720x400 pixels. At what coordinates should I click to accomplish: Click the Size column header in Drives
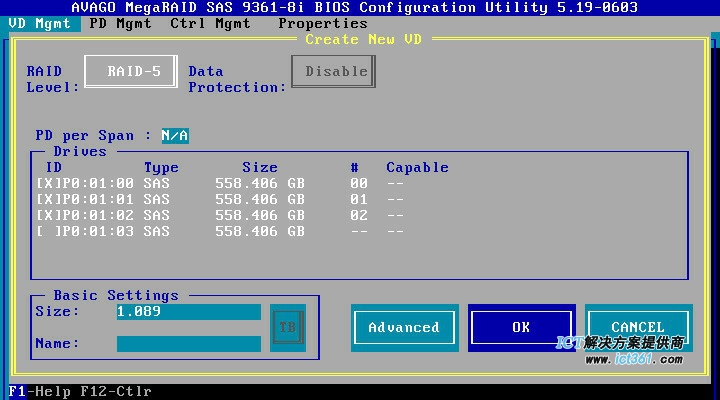click(260, 168)
